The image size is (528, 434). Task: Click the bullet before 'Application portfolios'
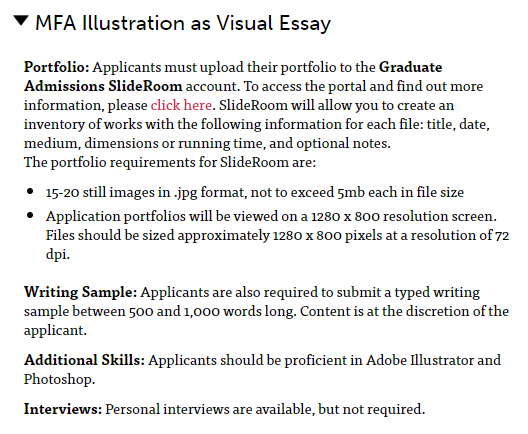pos(30,215)
